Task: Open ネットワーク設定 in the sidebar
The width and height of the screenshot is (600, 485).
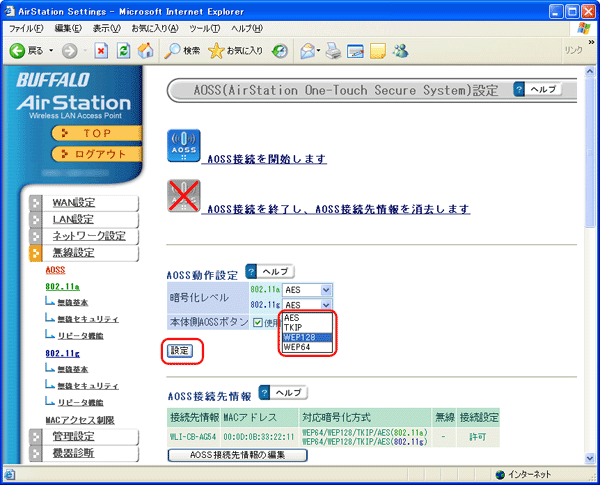Action: [x=89, y=236]
